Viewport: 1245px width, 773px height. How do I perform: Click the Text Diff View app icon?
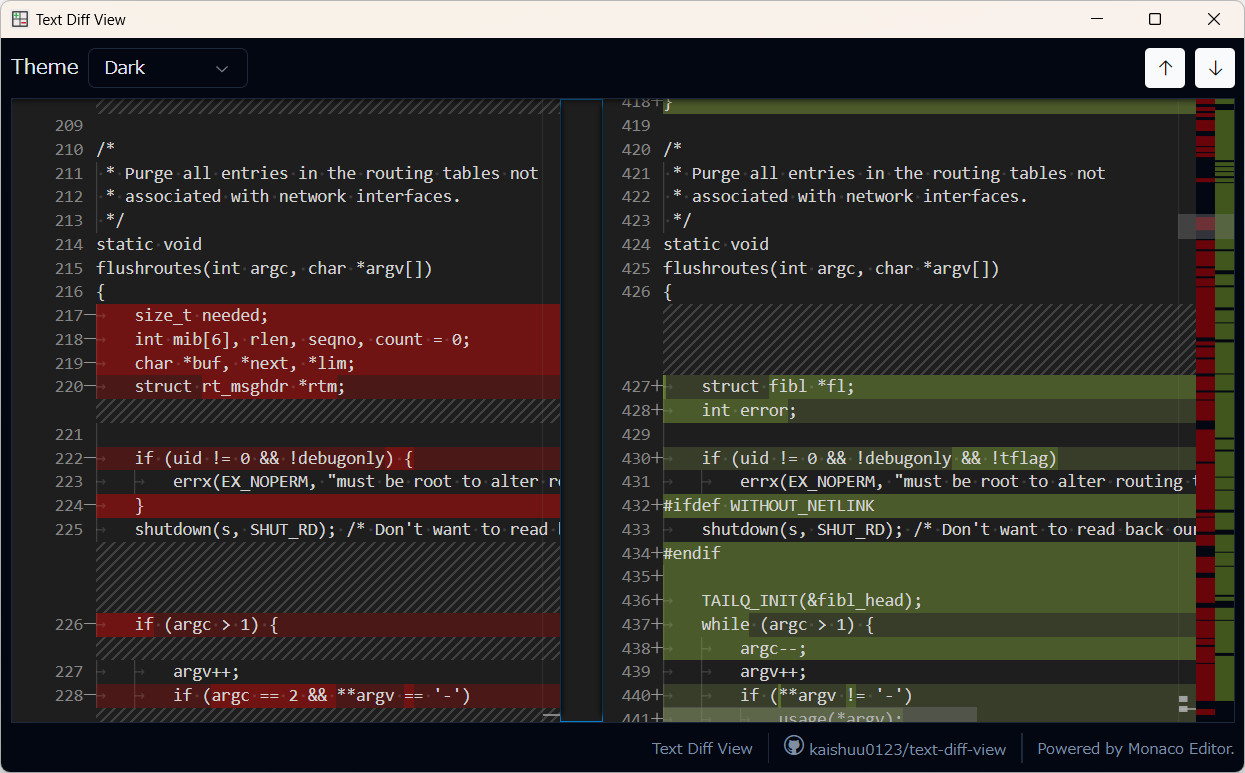[20, 19]
